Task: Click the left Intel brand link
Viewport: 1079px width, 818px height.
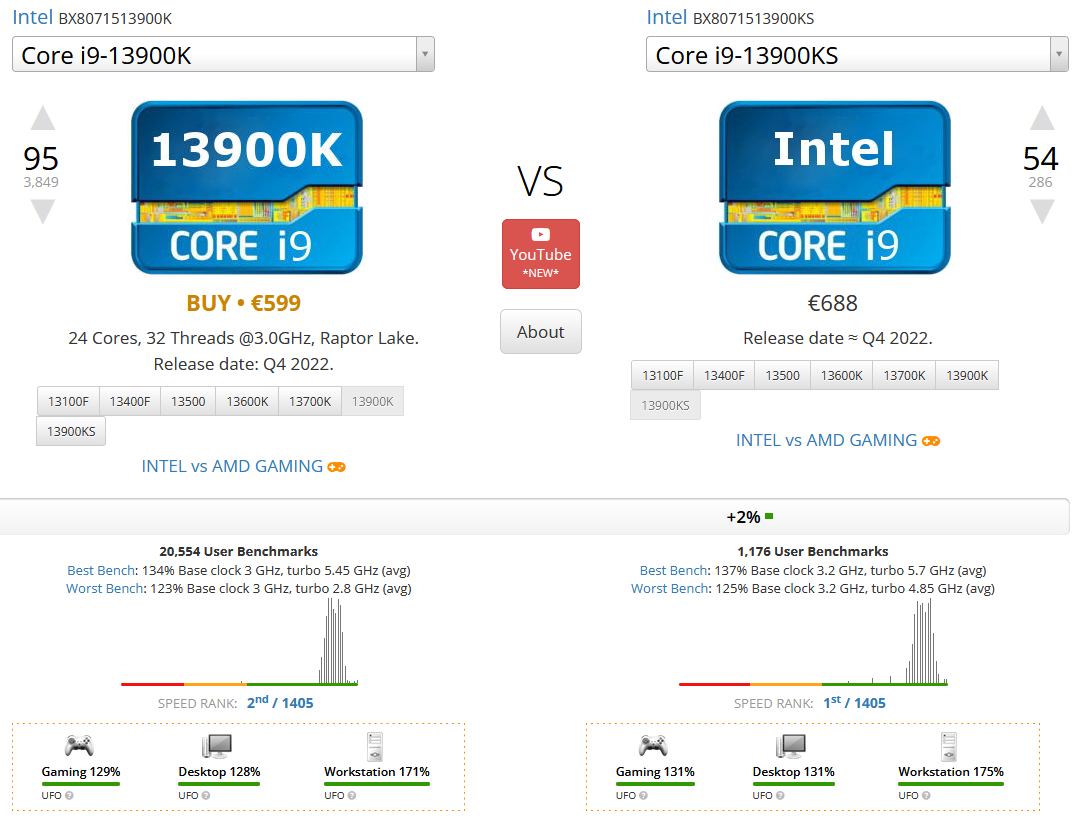Action: click(x=32, y=17)
